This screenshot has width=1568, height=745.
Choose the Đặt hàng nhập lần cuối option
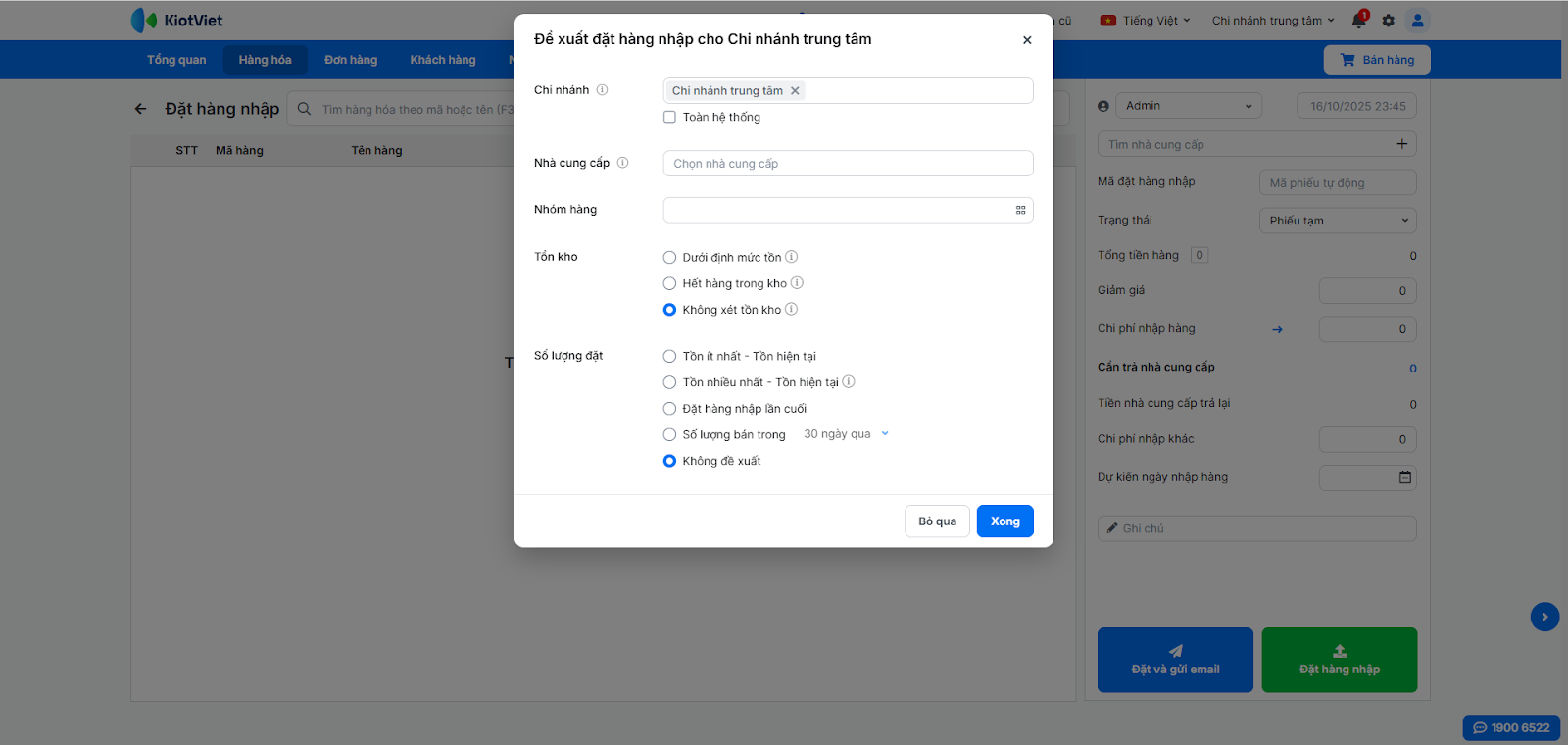pos(670,409)
